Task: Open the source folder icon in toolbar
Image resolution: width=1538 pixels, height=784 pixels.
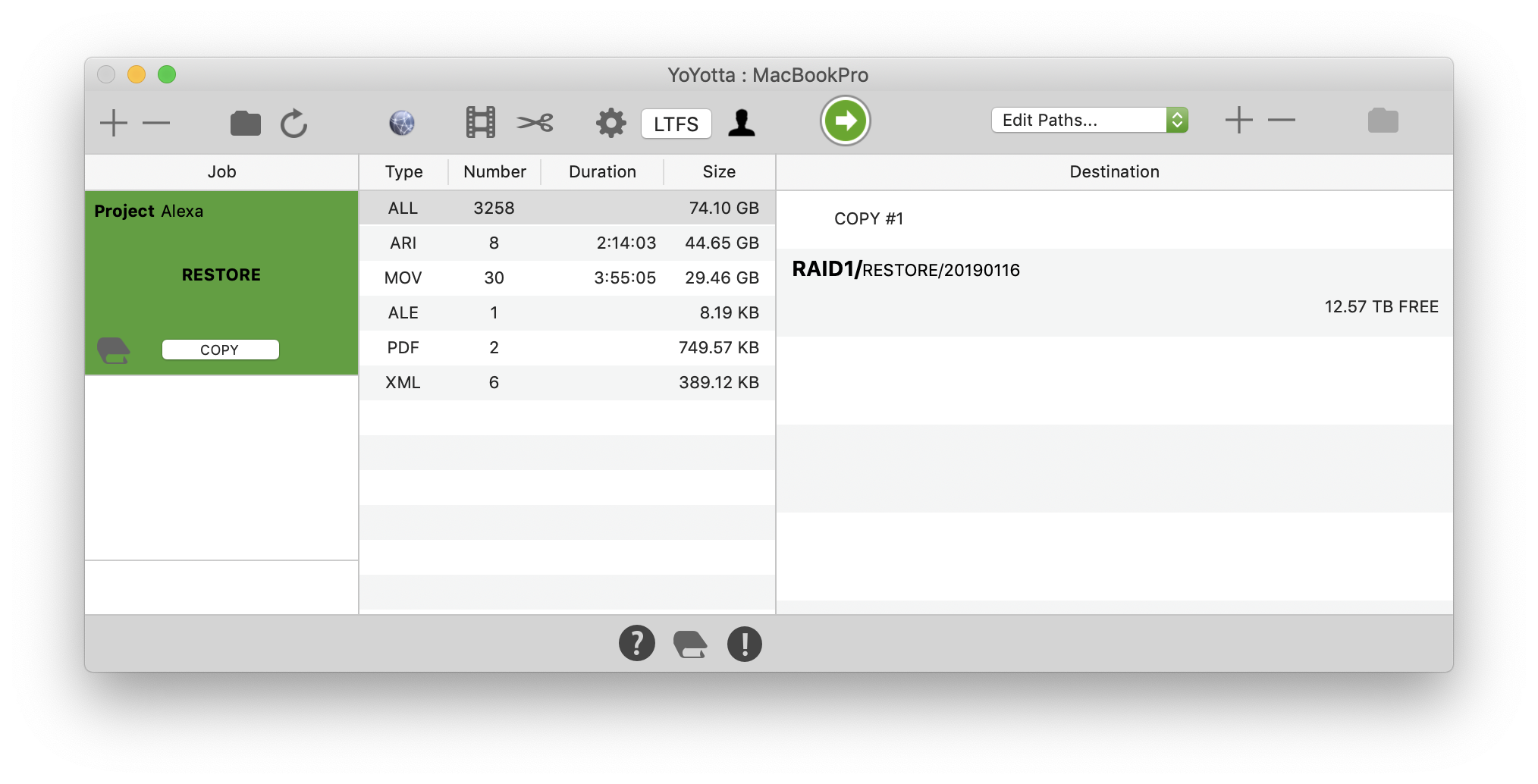Action: (245, 123)
